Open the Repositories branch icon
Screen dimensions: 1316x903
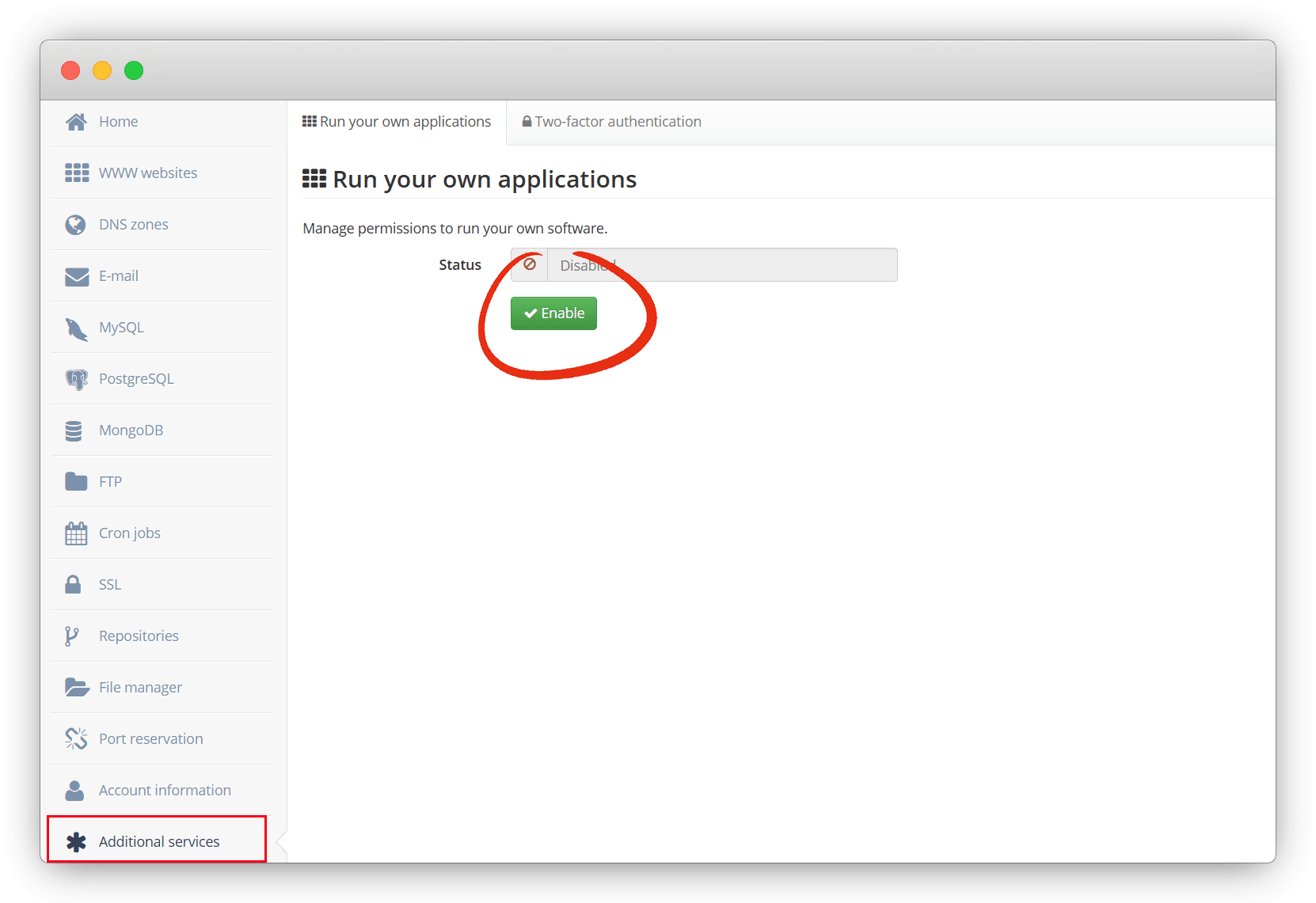(72, 636)
